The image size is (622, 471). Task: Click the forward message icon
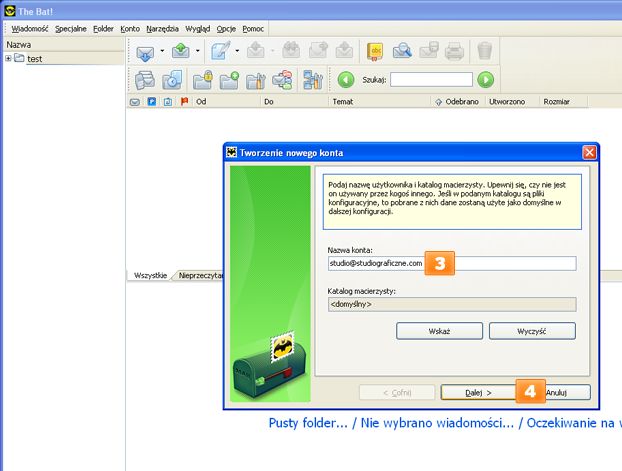[318, 51]
